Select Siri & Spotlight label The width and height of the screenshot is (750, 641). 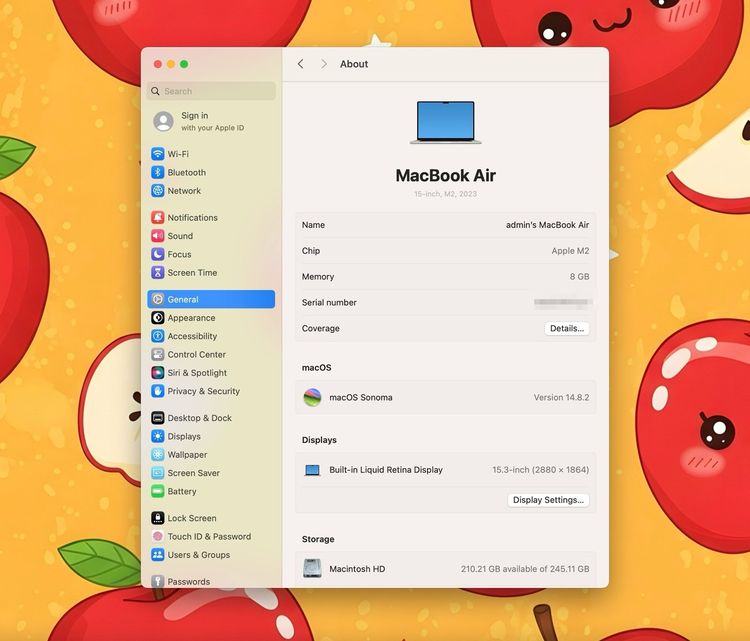point(197,373)
